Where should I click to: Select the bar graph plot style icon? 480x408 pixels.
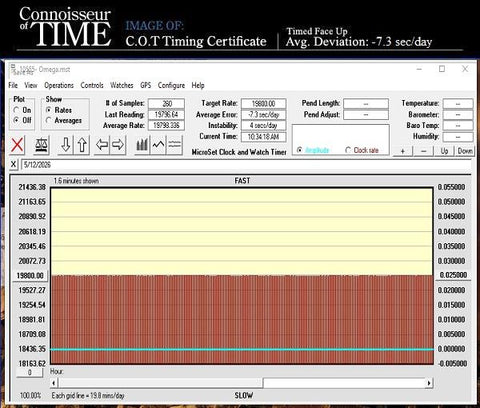pos(142,145)
